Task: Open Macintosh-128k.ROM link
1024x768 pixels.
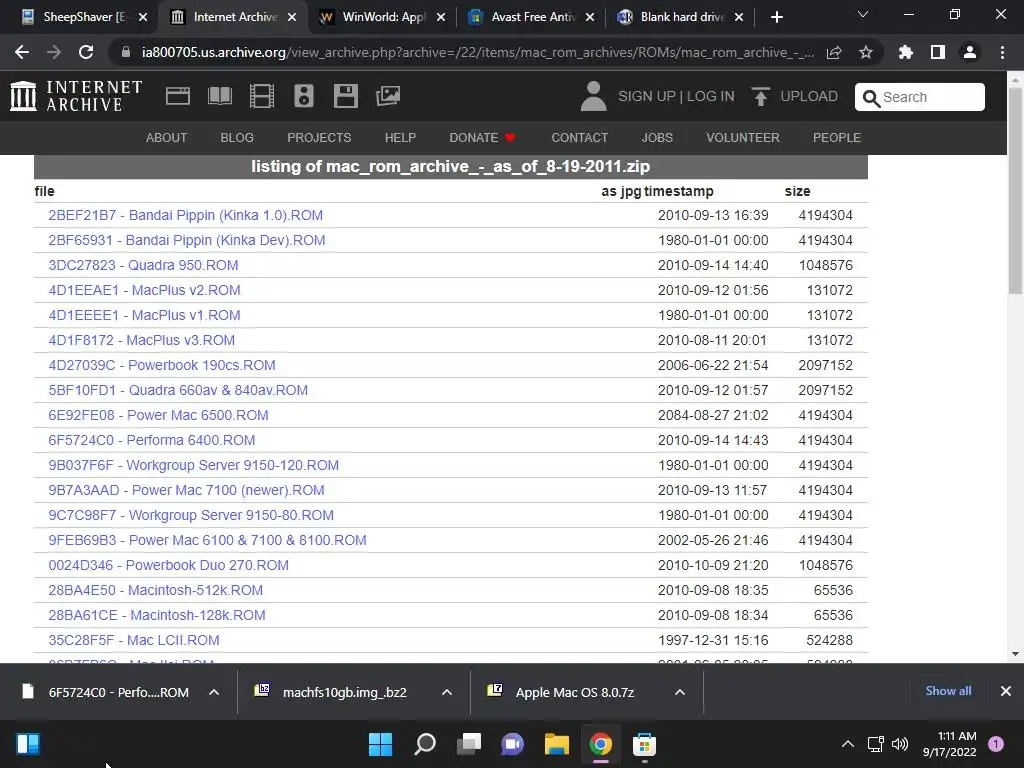Action: point(157,615)
